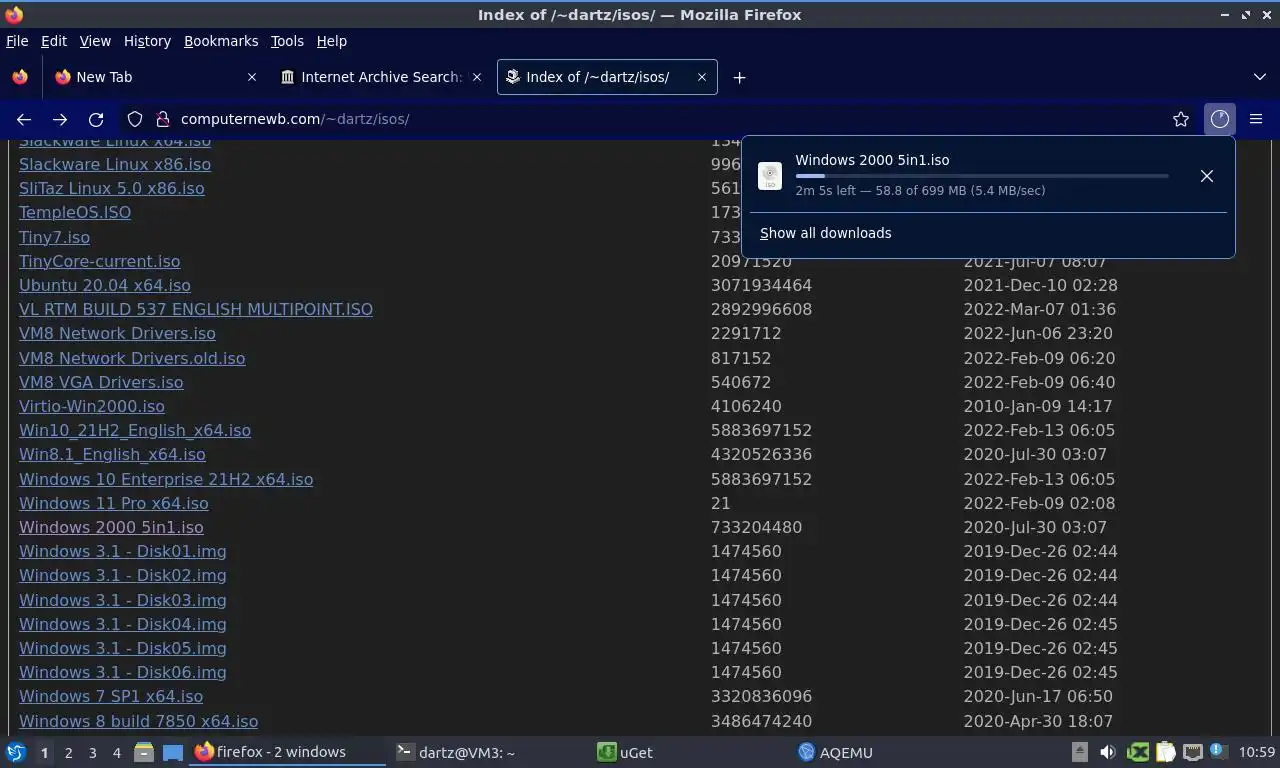The image size is (1280, 768).
Task: Bookmark this page with the star
Action: [1181, 119]
